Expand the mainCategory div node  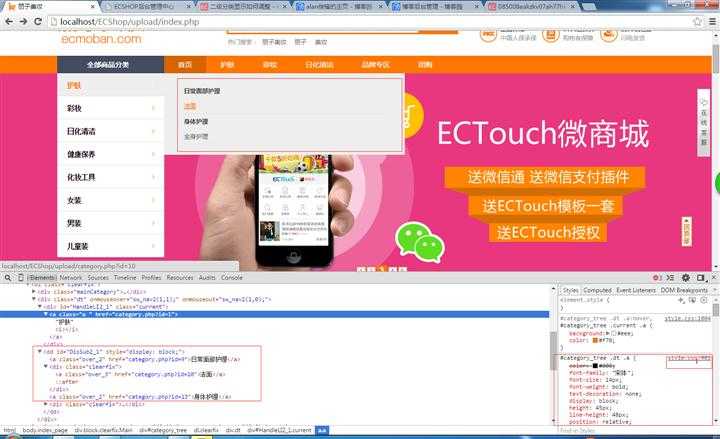click(x=34, y=292)
